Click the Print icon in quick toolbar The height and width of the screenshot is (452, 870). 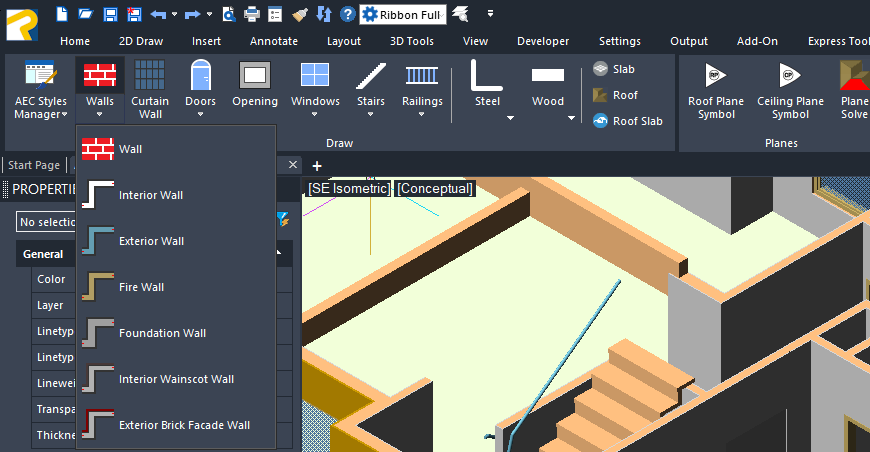pyautogui.click(x=252, y=14)
